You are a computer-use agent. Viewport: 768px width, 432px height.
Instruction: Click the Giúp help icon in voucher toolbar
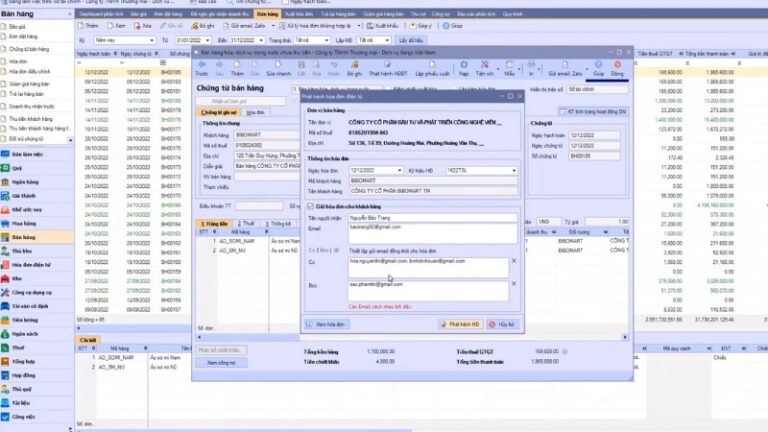pyautogui.click(x=598, y=69)
